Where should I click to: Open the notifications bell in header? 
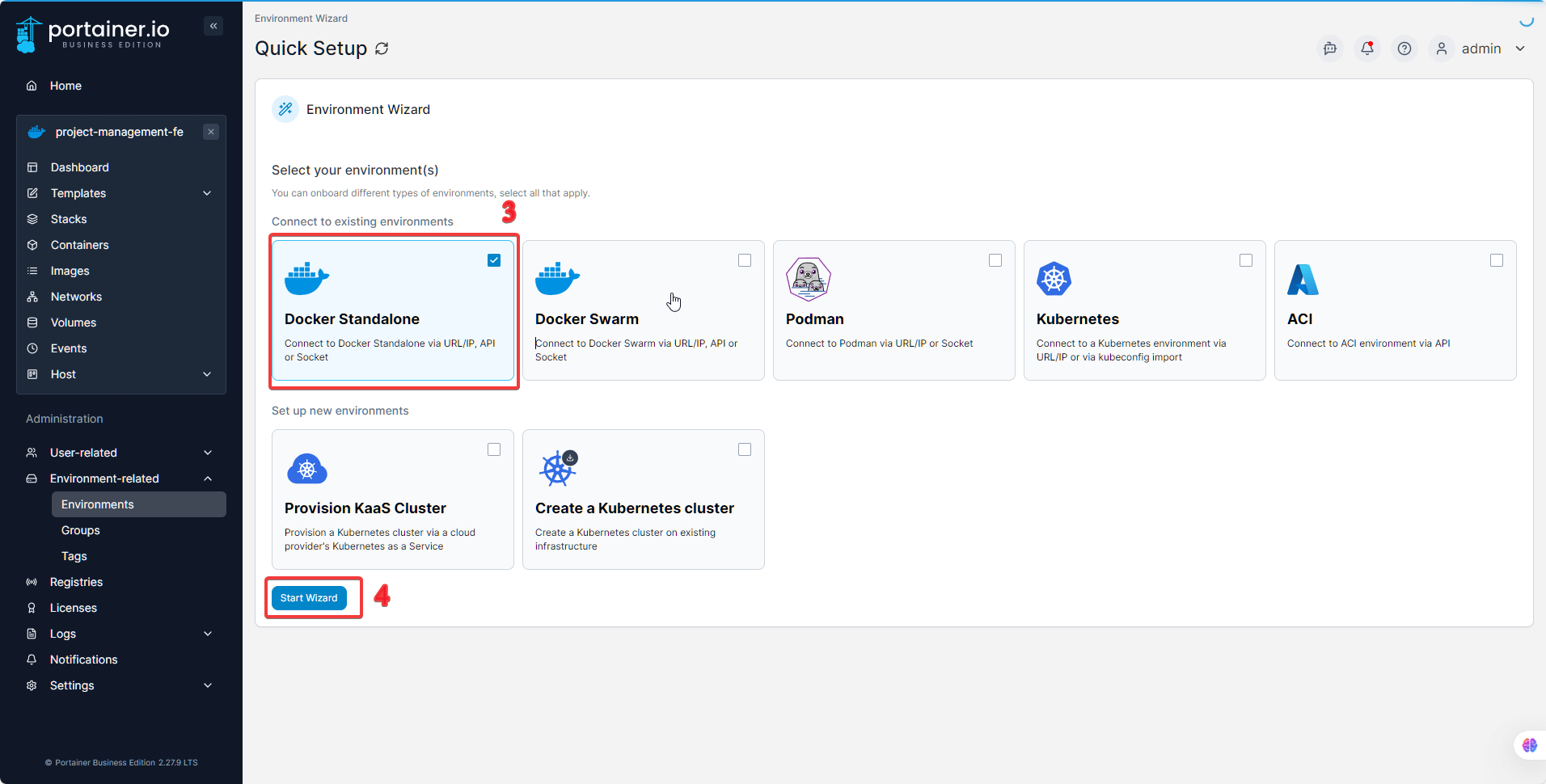click(x=1367, y=48)
